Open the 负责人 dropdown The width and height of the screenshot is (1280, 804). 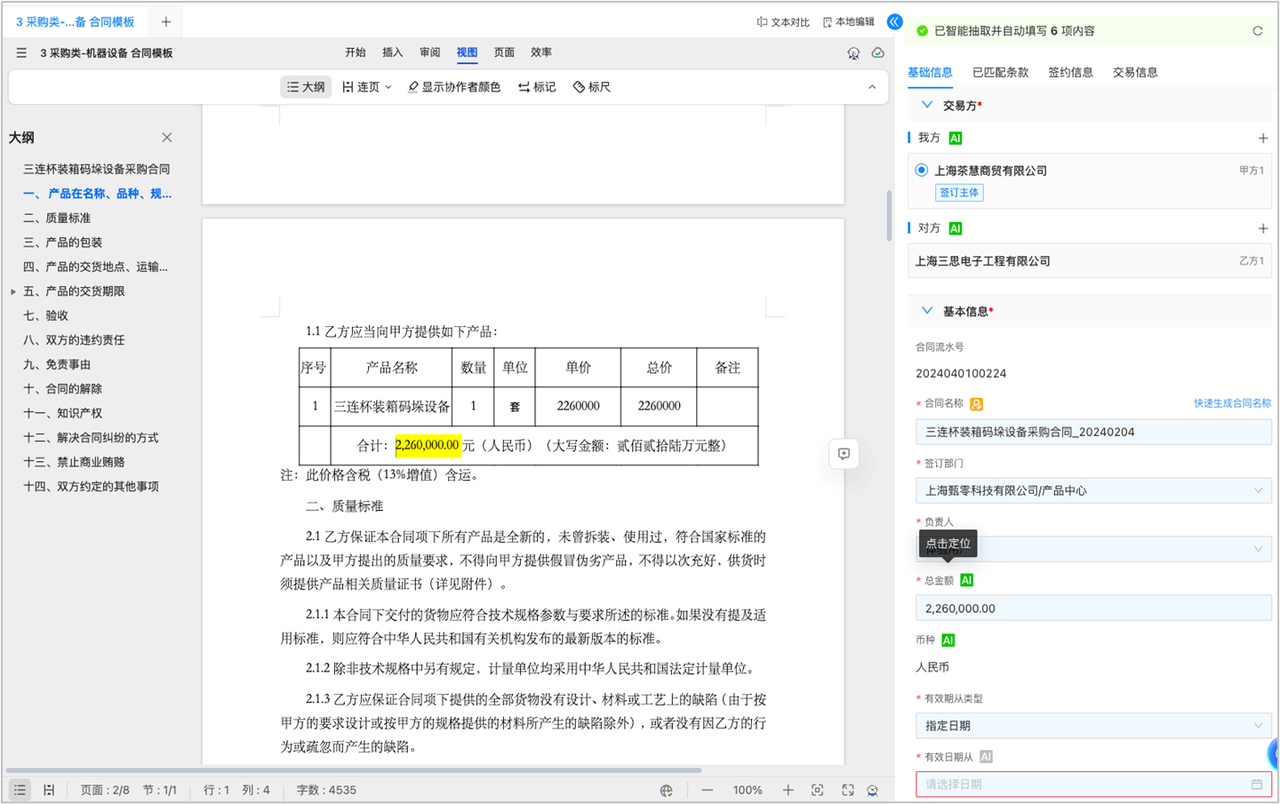coord(1094,549)
